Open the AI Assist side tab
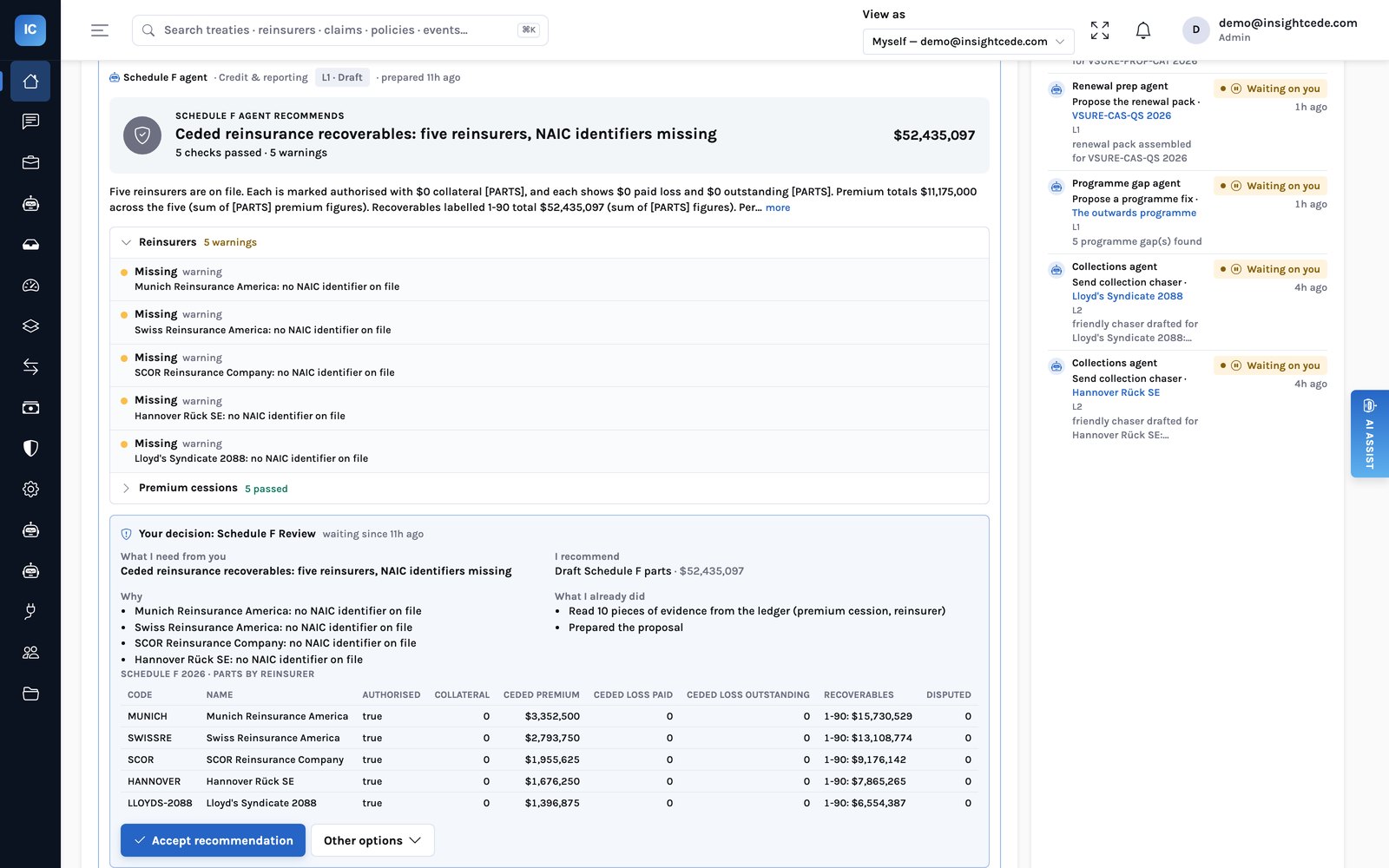This screenshot has width=1389, height=868. pyautogui.click(x=1370, y=433)
